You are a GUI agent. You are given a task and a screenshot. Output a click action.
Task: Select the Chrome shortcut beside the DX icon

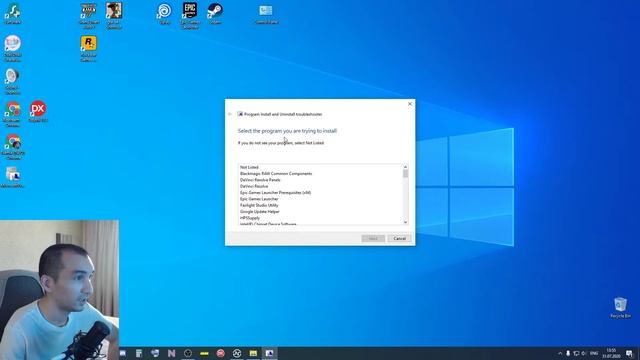(x=13, y=114)
